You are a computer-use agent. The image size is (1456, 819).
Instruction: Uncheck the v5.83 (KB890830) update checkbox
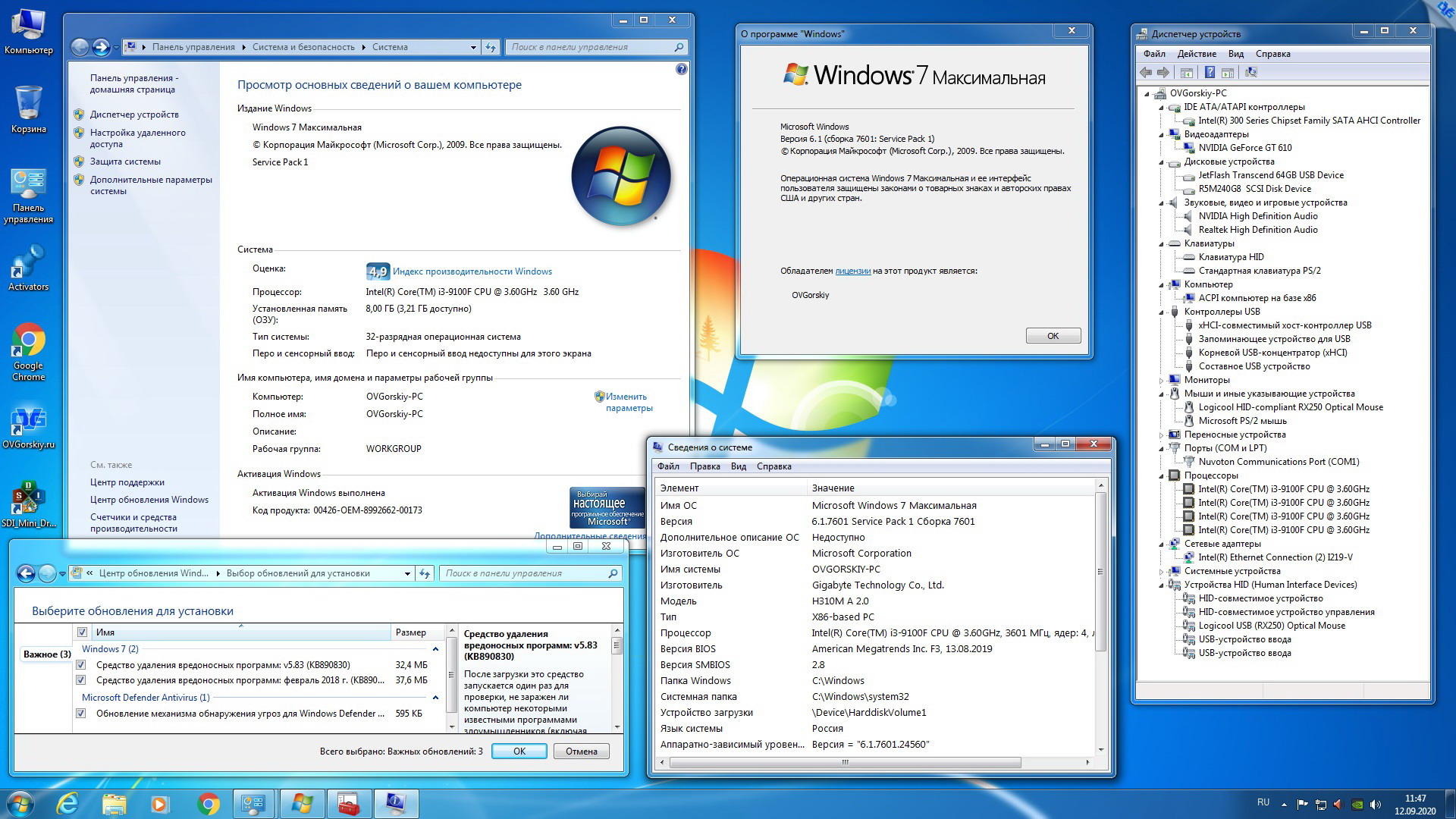(x=80, y=665)
